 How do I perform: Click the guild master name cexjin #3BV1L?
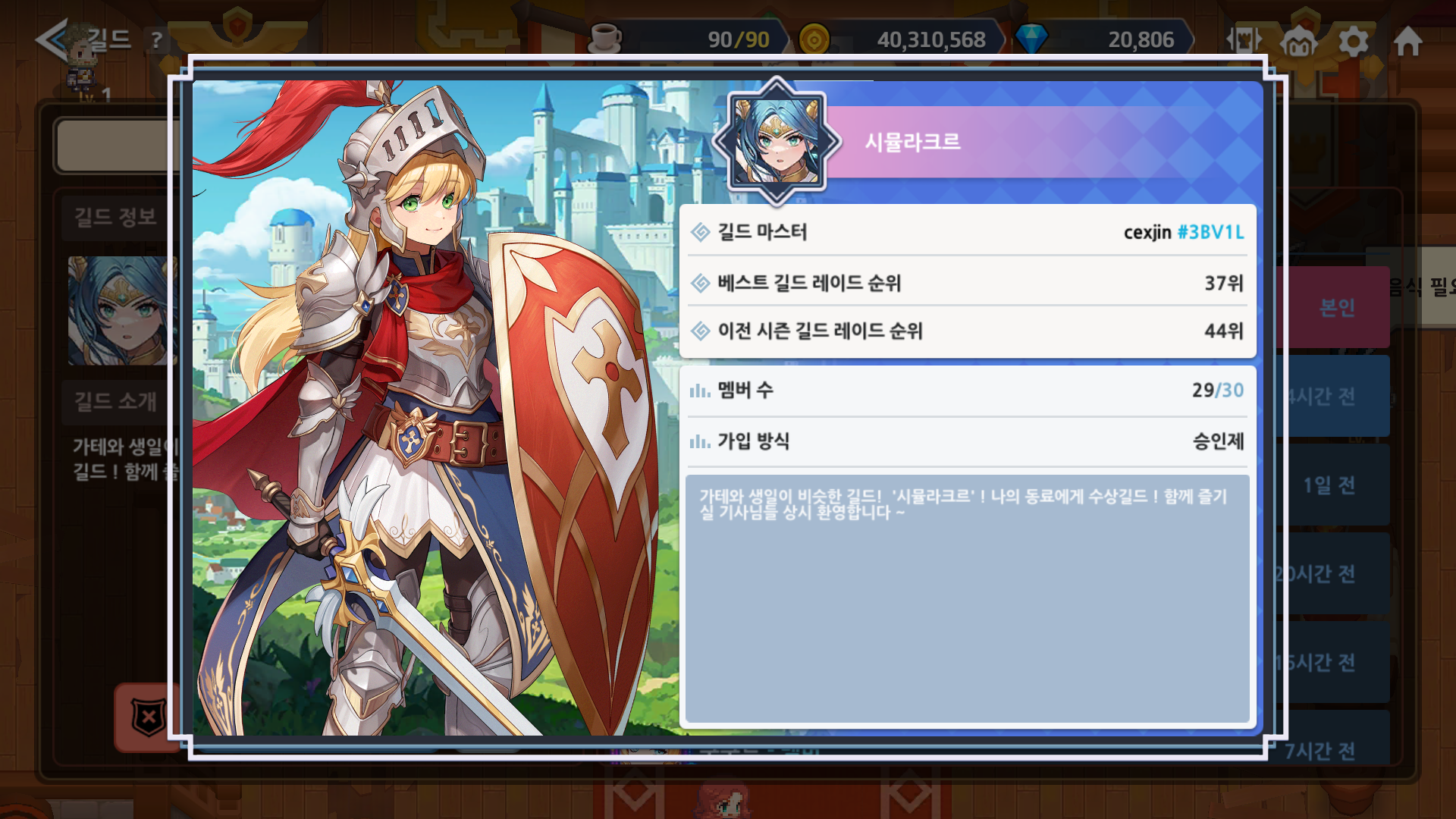(1184, 232)
